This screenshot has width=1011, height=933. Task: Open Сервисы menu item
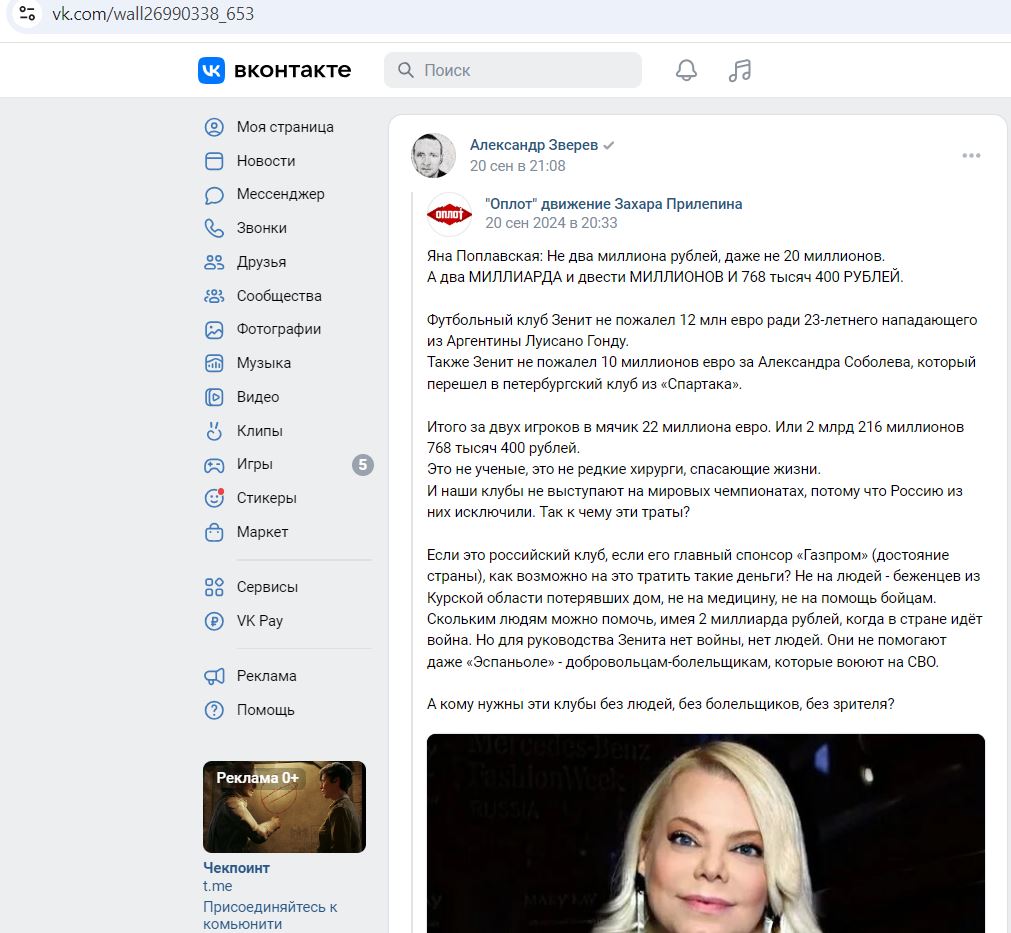pos(268,587)
